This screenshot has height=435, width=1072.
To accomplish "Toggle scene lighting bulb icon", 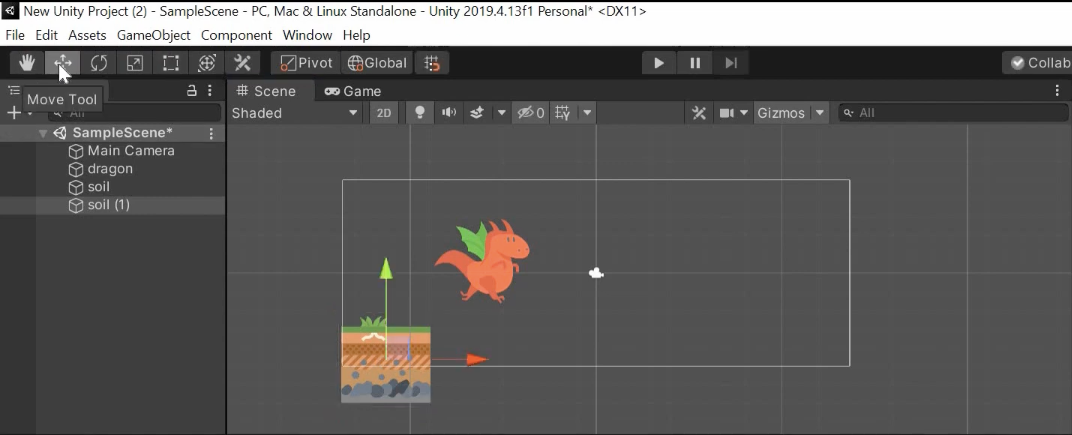I will pos(419,113).
